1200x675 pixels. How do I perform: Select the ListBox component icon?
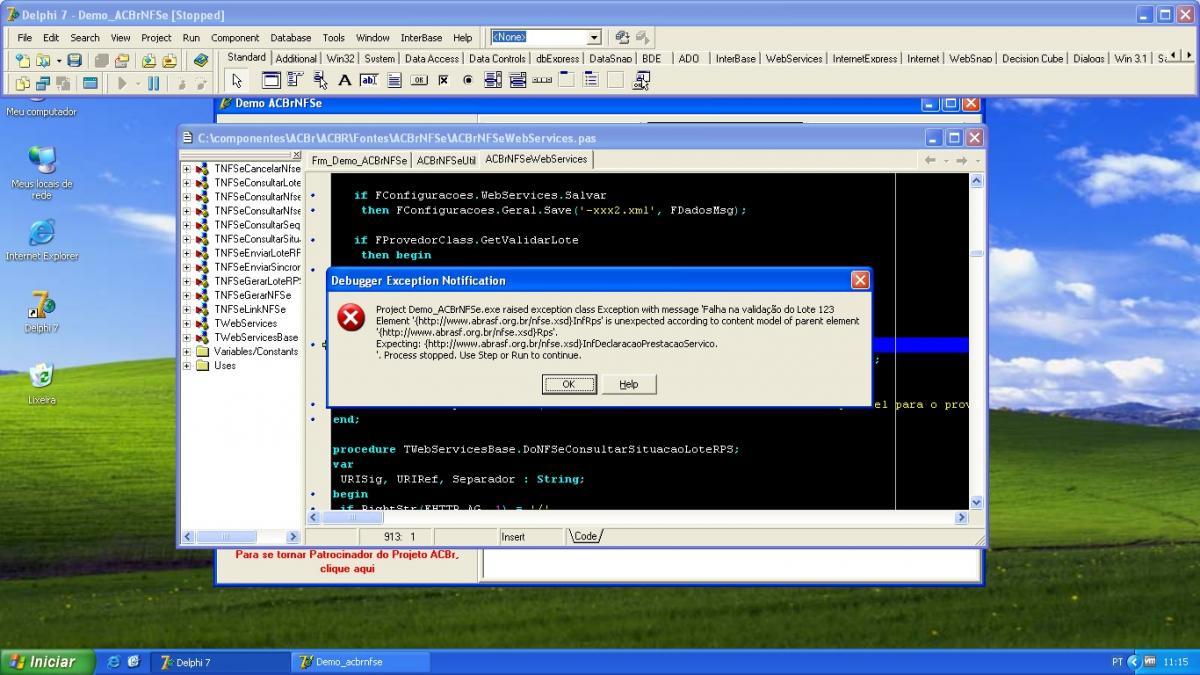point(492,81)
